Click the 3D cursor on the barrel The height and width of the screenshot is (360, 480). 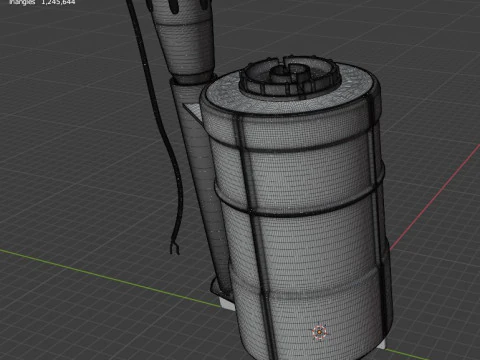pyautogui.click(x=319, y=332)
